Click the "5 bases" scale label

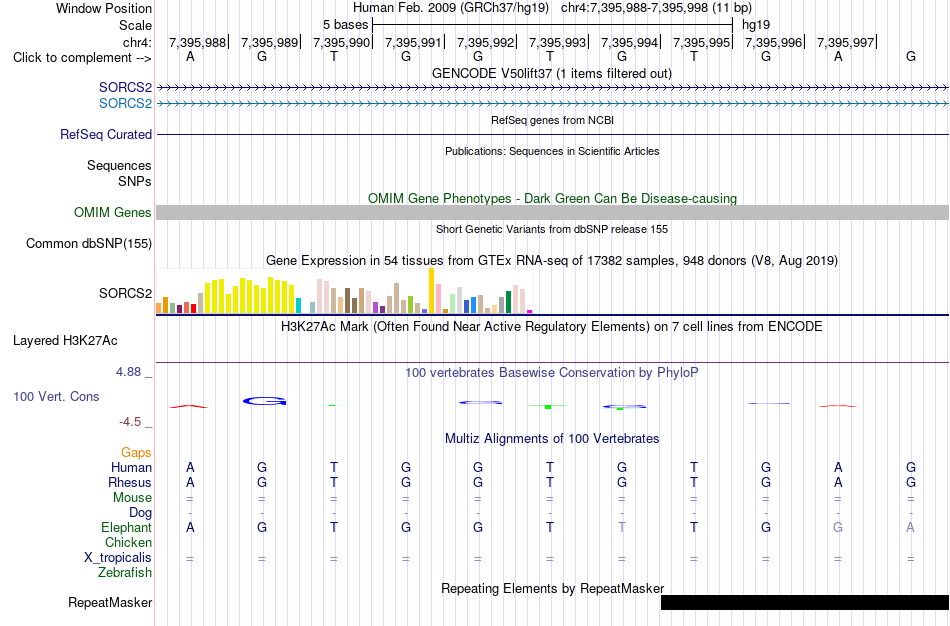345,25
